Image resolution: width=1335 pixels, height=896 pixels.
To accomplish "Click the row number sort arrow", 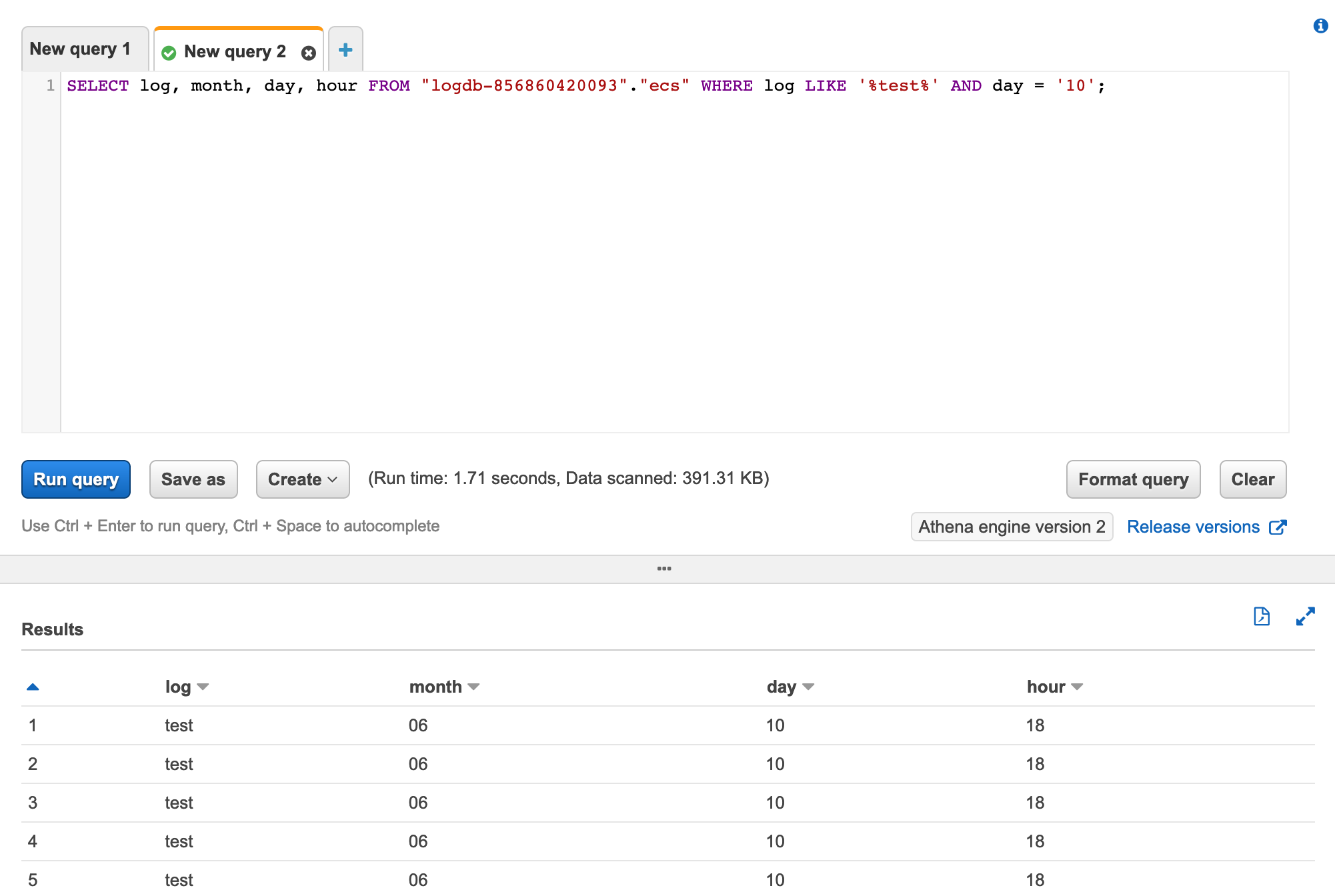I will point(33,687).
